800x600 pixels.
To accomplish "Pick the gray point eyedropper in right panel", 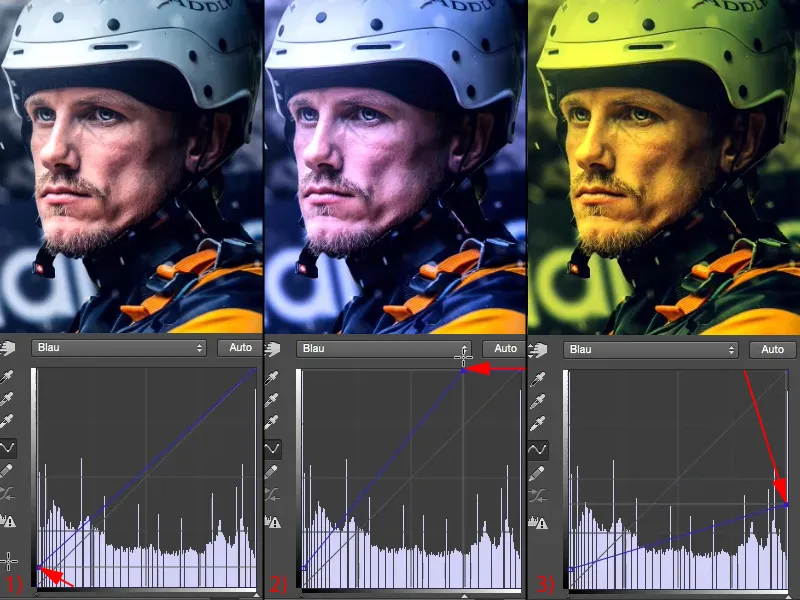I will click(x=537, y=402).
